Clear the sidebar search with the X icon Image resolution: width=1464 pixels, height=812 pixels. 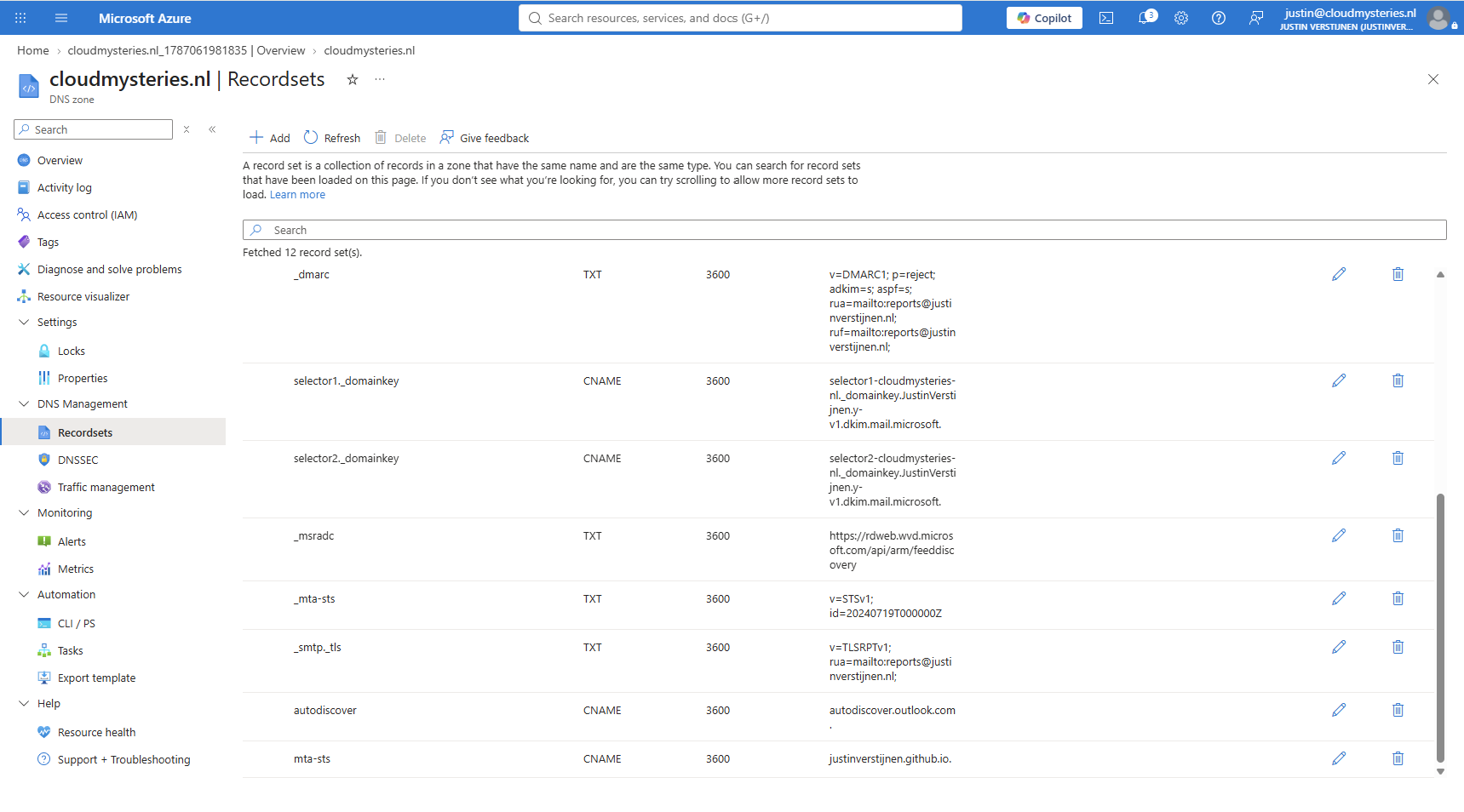(x=187, y=129)
